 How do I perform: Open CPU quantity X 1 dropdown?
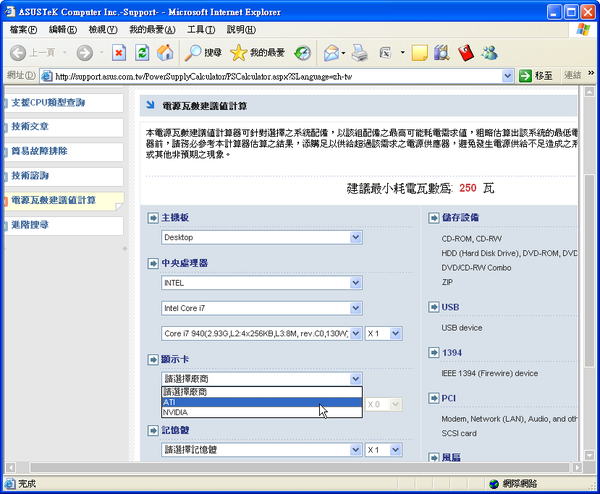[x=383, y=334]
